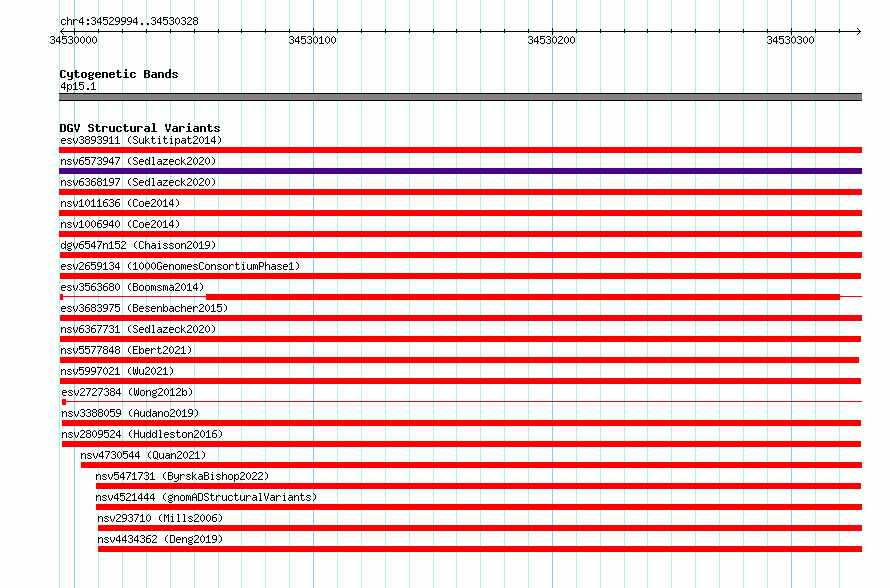Click the nsv4521444 (gnomADStructuralVariants) label
The width and height of the screenshot is (890, 588).
pyautogui.click(x=206, y=497)
